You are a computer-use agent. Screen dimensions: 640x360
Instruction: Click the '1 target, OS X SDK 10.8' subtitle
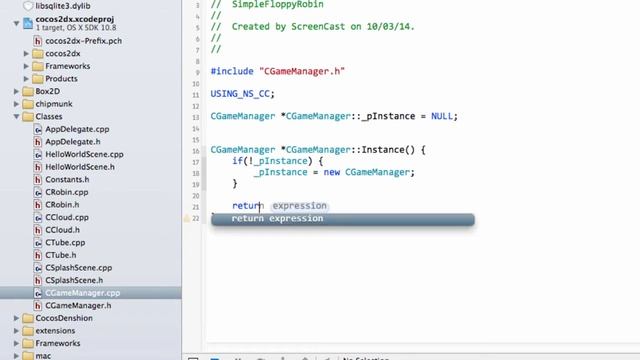click(76, 28)
